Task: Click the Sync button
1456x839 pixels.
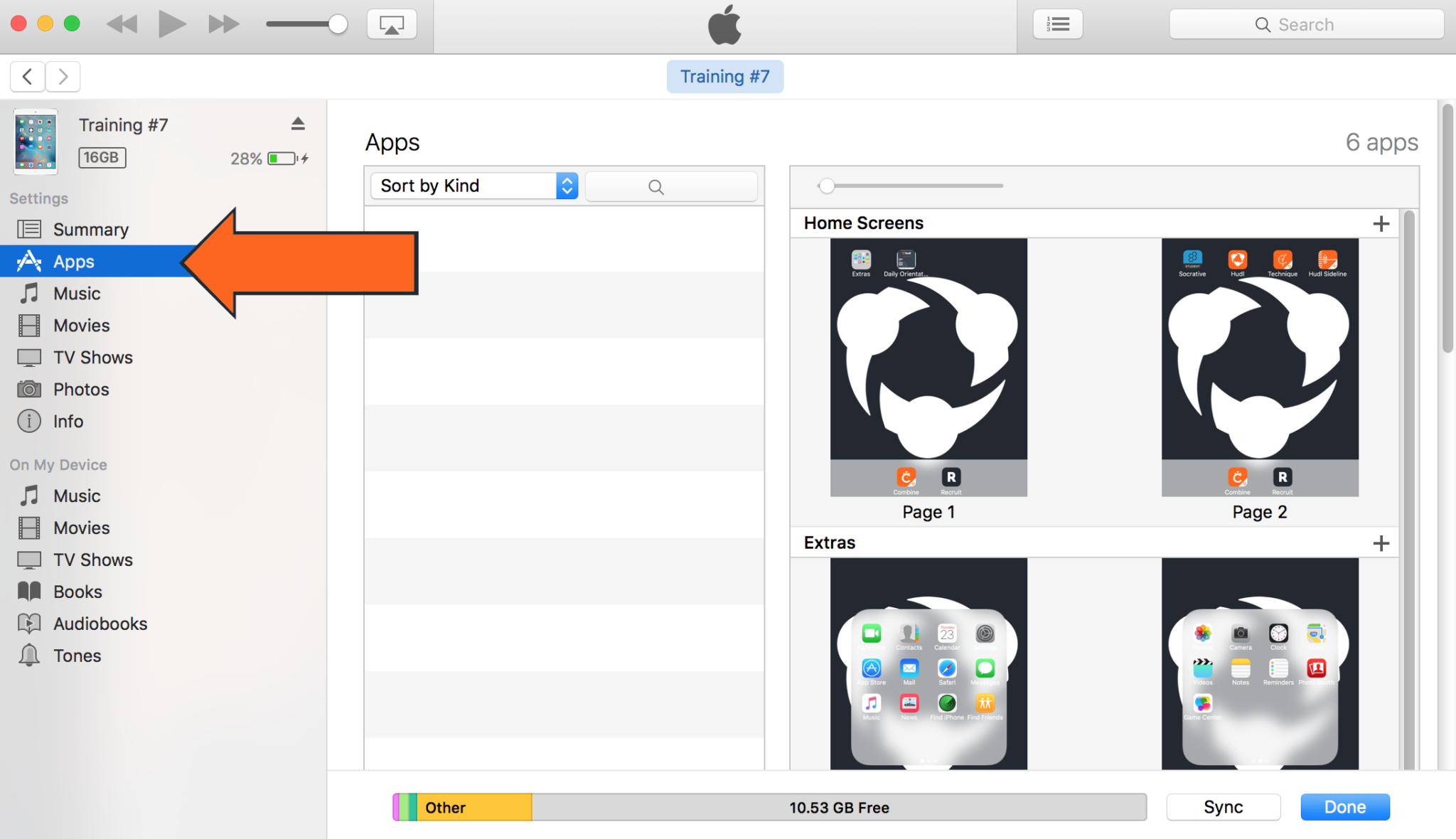Action: pyautogui.click(x=1224, y=807)
